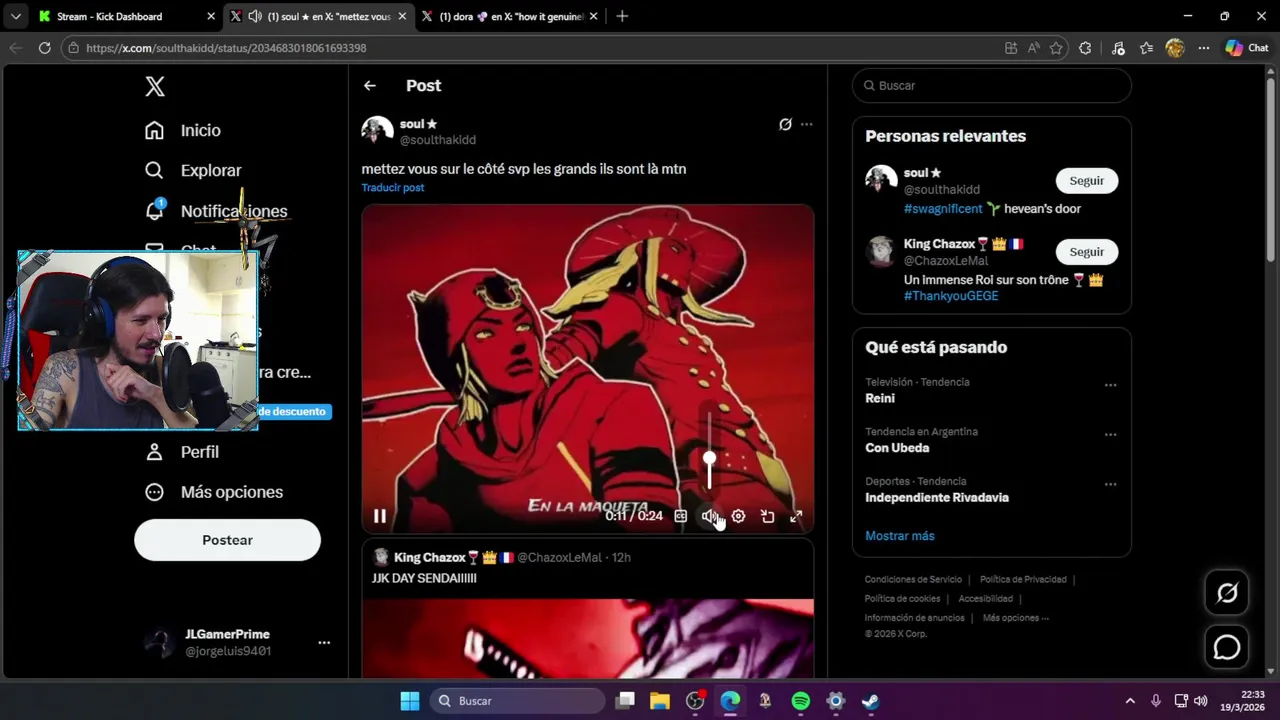Follow soul with Seguir button

(1087, 181)
